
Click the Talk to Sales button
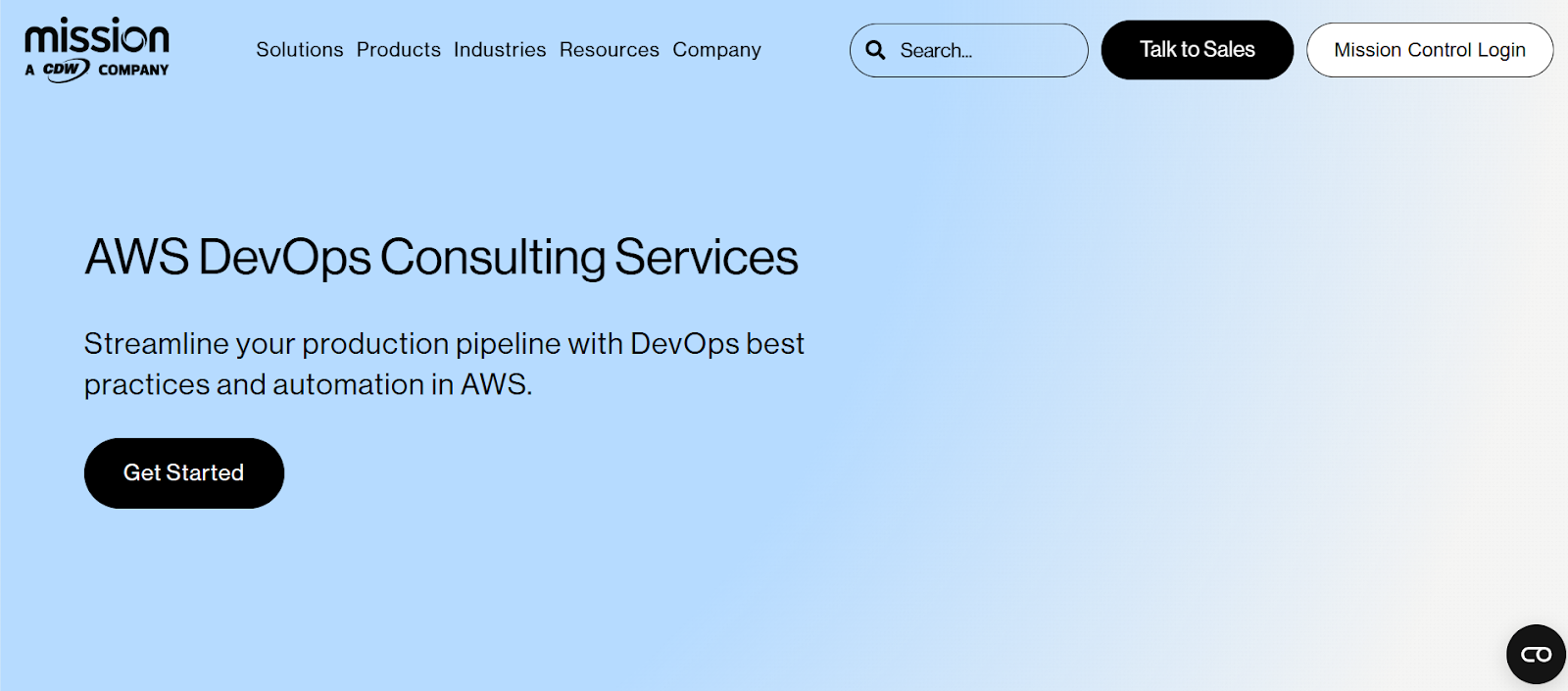[x=1198, y=50]
